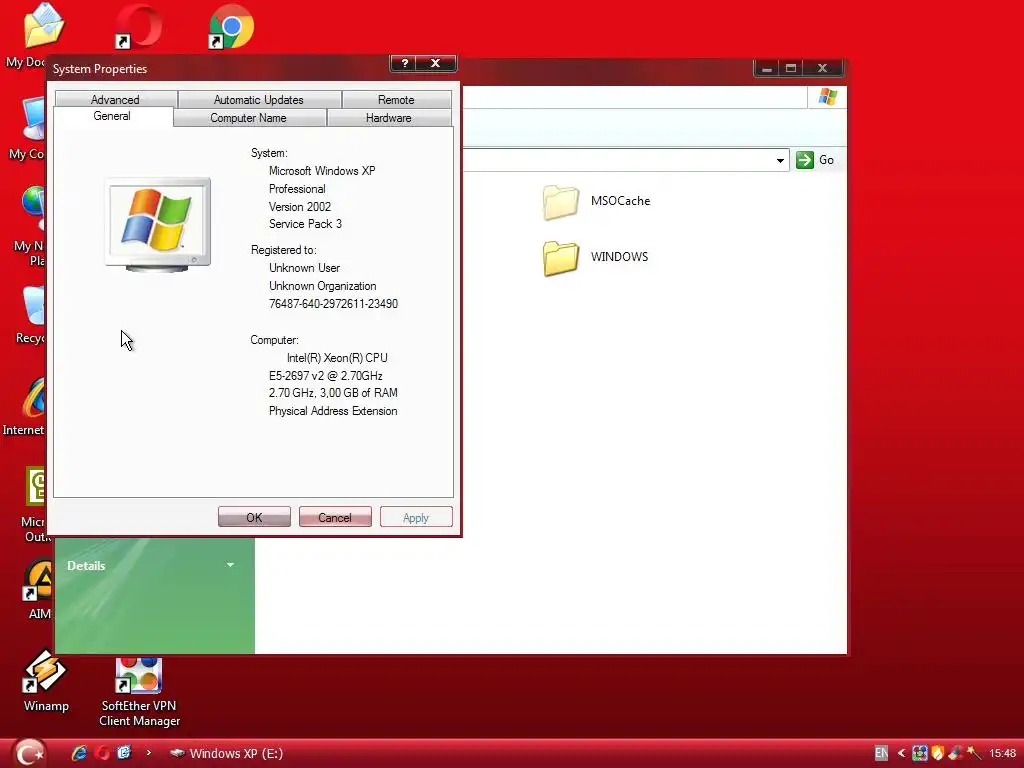Viewport: 1024px width, 768px height.
Task: Click the Start button on the taskbar
Action: 29,753
